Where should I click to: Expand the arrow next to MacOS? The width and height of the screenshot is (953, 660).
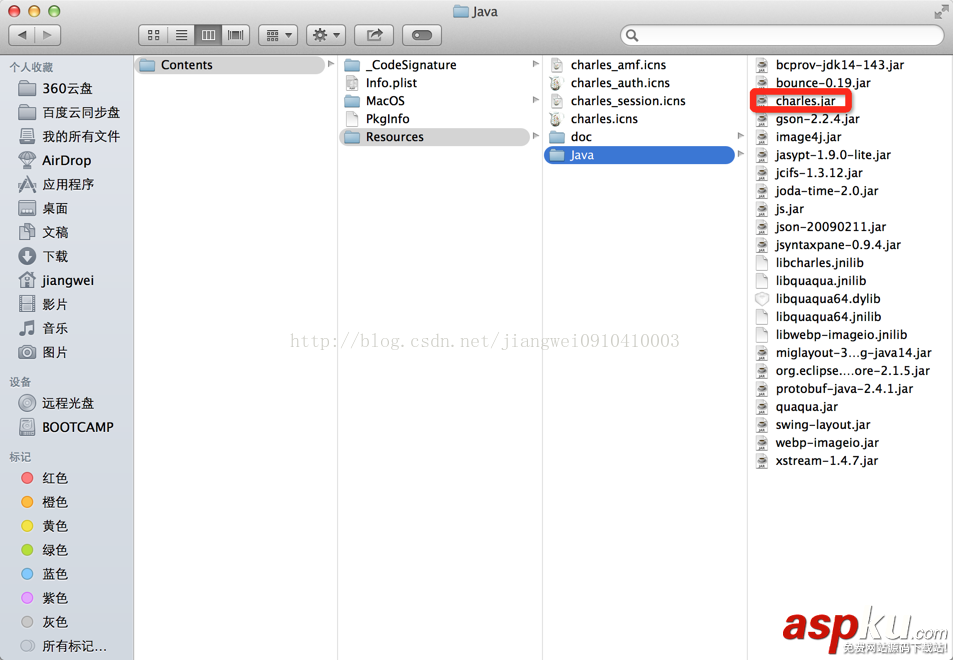(535, 100)
